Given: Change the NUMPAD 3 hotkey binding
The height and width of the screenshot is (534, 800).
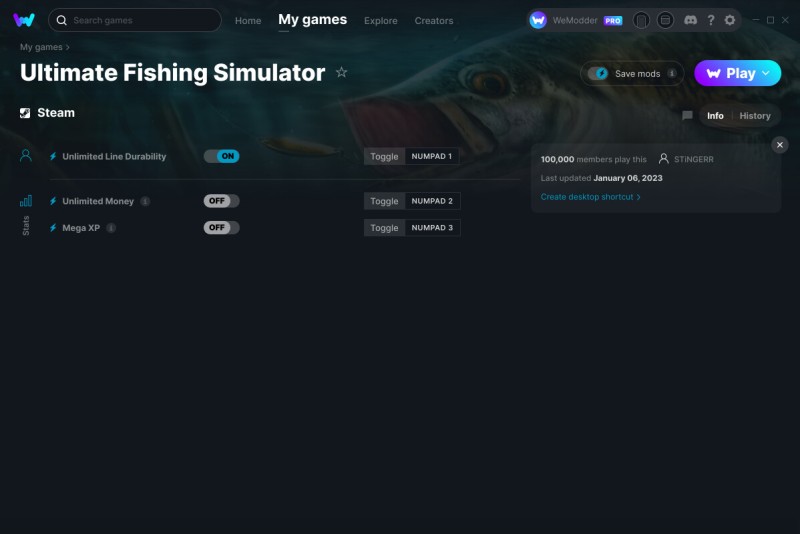Looking at the screenshot, I should click(432, 227).
